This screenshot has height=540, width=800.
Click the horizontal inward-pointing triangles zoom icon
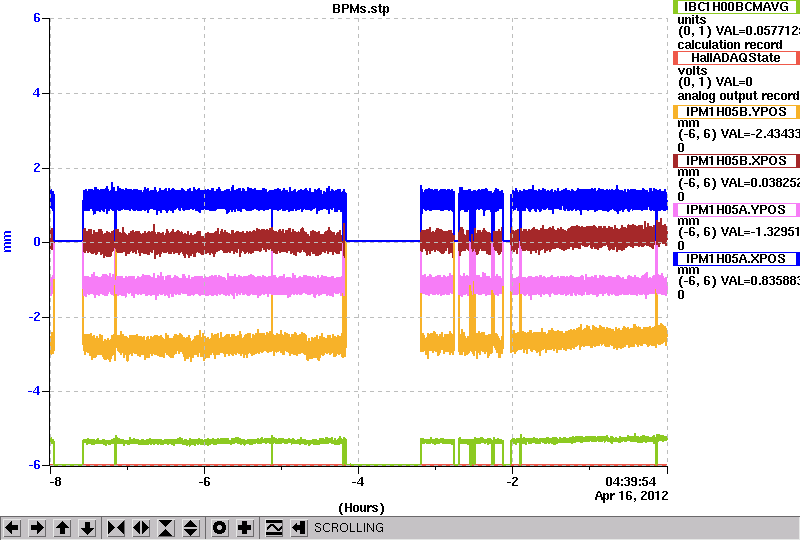[x=116, y=527]
